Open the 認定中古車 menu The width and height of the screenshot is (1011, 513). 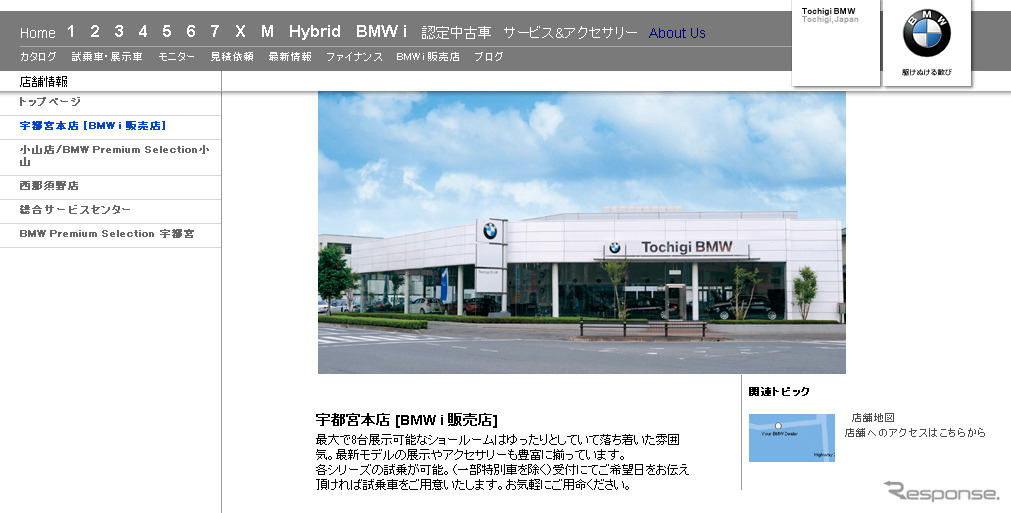[456, 33]
